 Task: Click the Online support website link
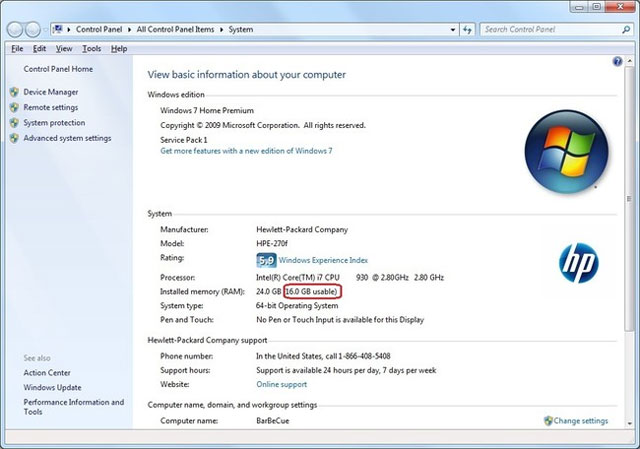point(282,384)
